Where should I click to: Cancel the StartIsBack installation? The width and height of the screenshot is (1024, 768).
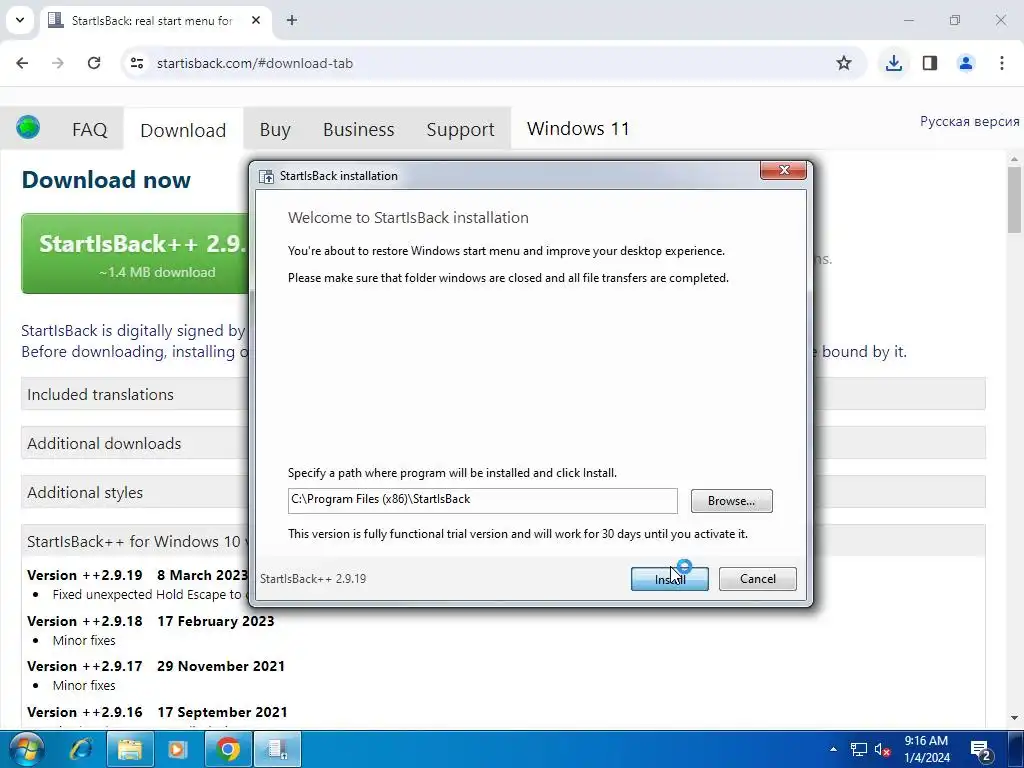click(x=758, y=579)
